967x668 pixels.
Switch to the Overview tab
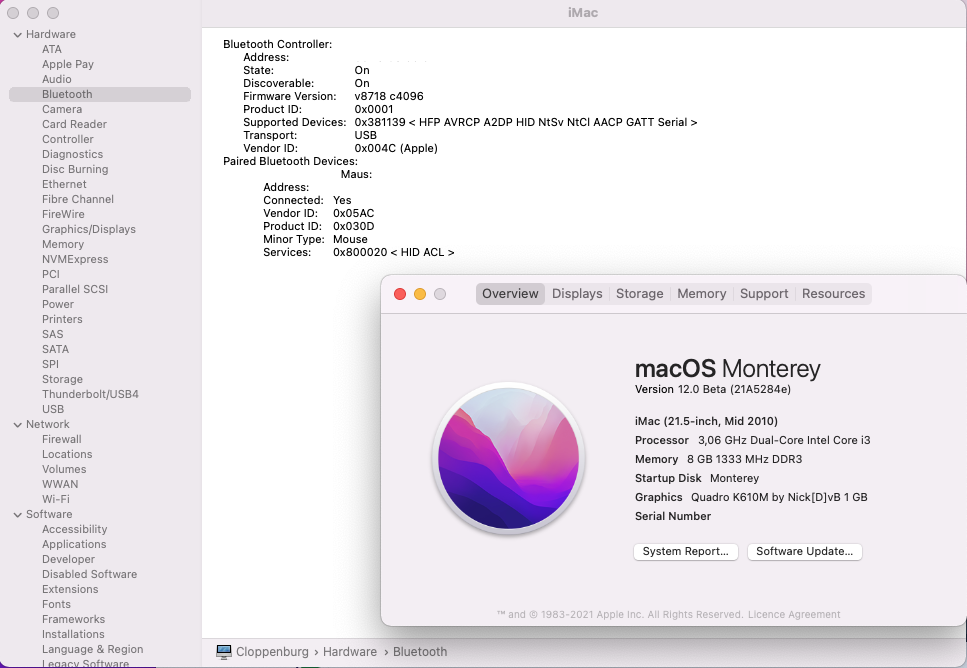pos(510,294)
